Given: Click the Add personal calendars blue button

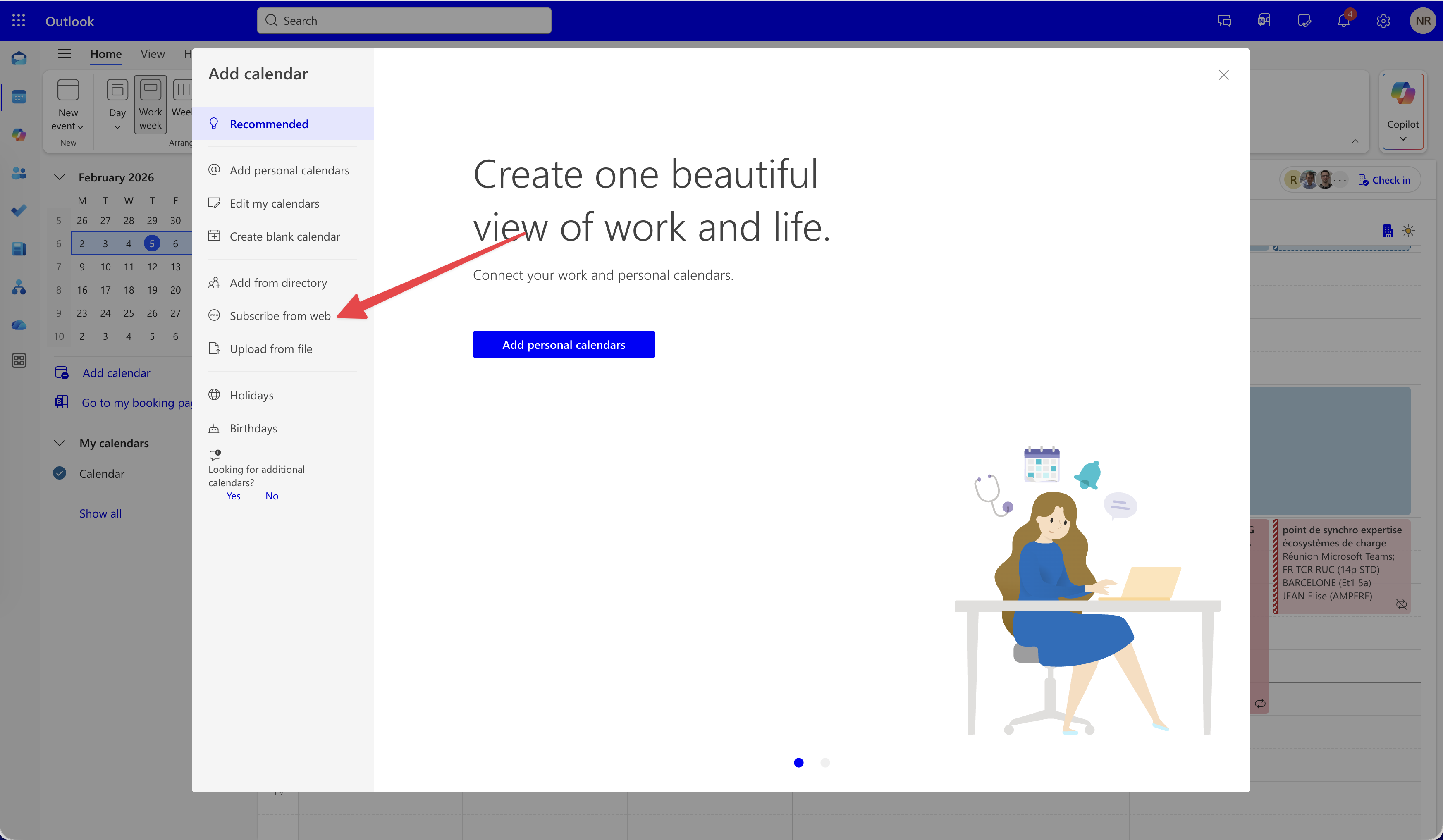Looking at the screenshot, I should tap(564, 344).
